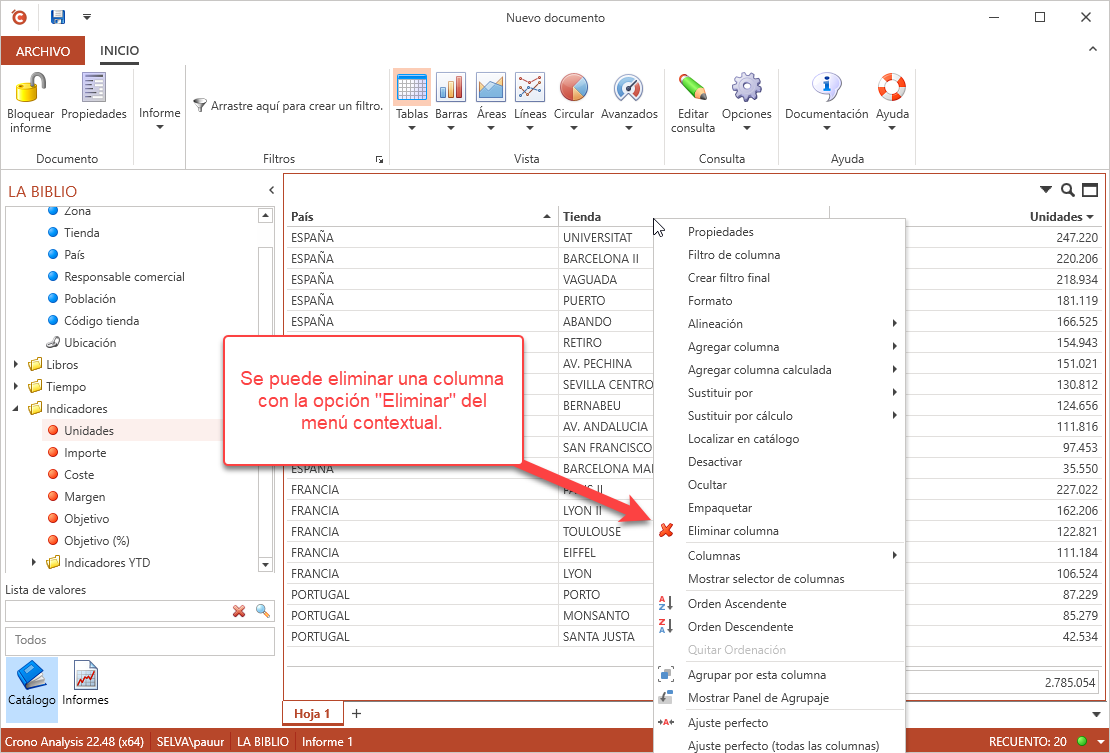This screenshot has width=1110, height=753.
Task: Select Eliminar columna in the context menu
Action: tap(732, 531)
